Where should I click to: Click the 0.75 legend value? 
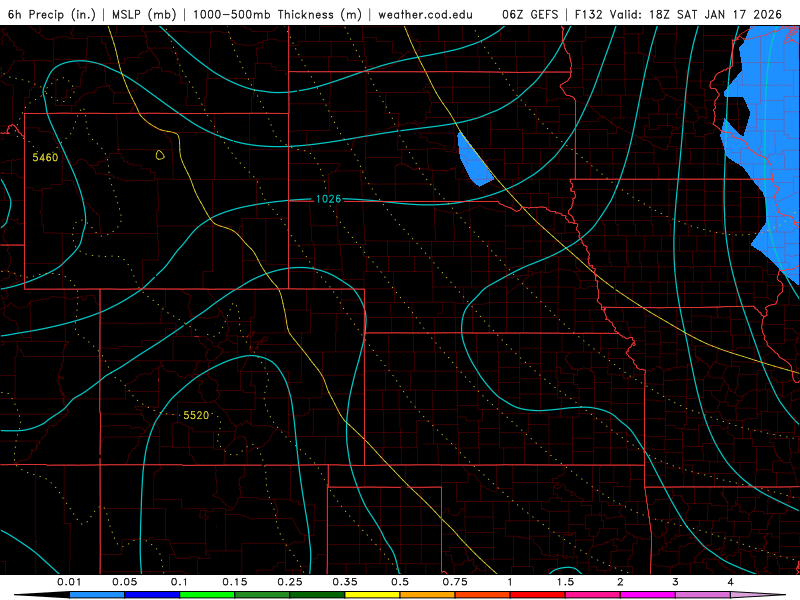pos(455,582)
